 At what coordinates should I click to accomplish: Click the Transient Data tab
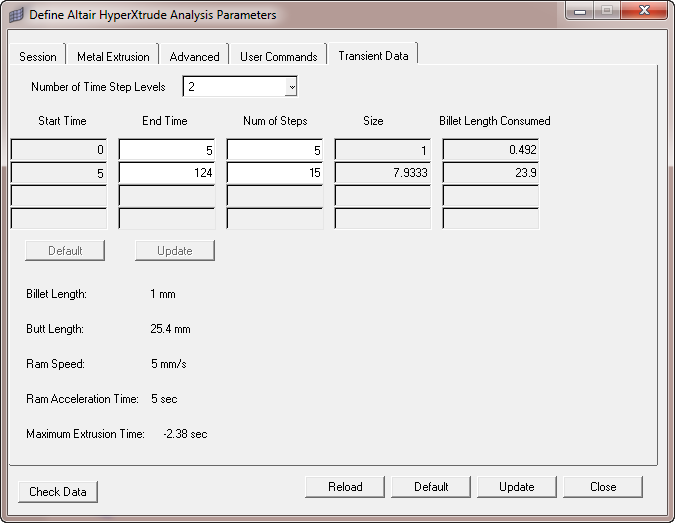(373, 56)
